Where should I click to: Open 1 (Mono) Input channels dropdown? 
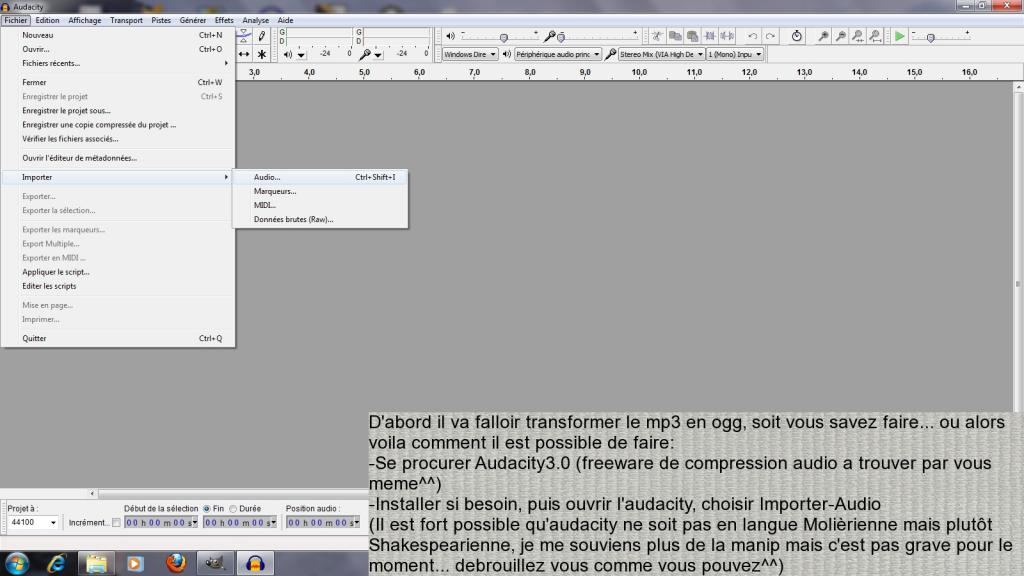coord(735,54)
